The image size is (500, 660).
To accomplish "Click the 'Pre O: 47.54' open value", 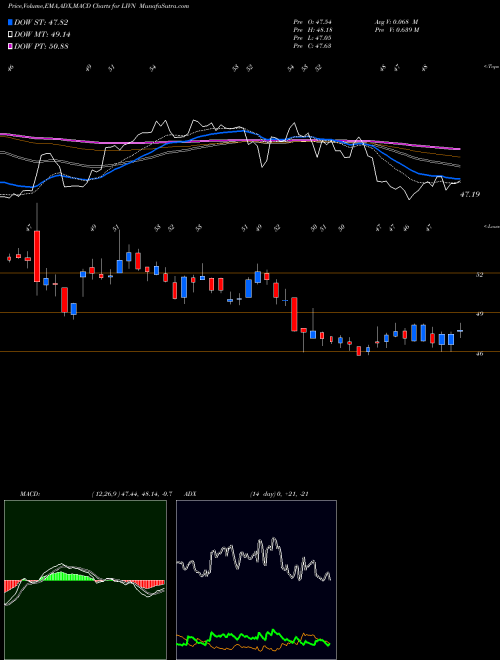I will pyautogui.click(x=313, y=22).
